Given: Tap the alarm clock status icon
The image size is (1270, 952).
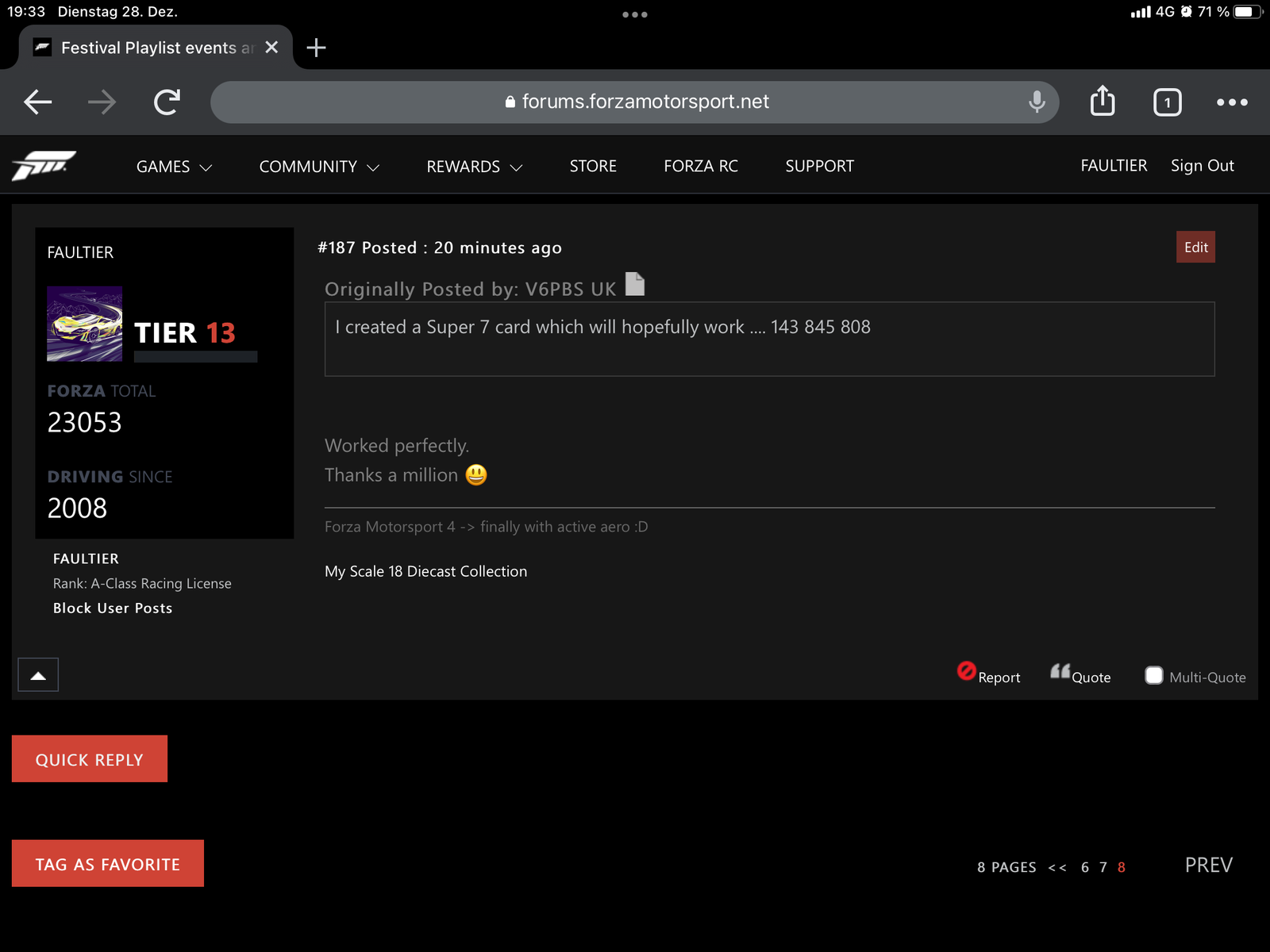Looking at the screenshot, I should click(x=1186, y=12).
